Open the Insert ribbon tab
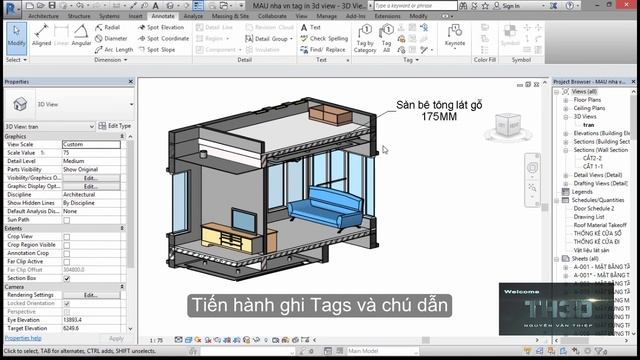Image resolution: width=640 pixels, height=360 pixels. [x=136, y=16]
